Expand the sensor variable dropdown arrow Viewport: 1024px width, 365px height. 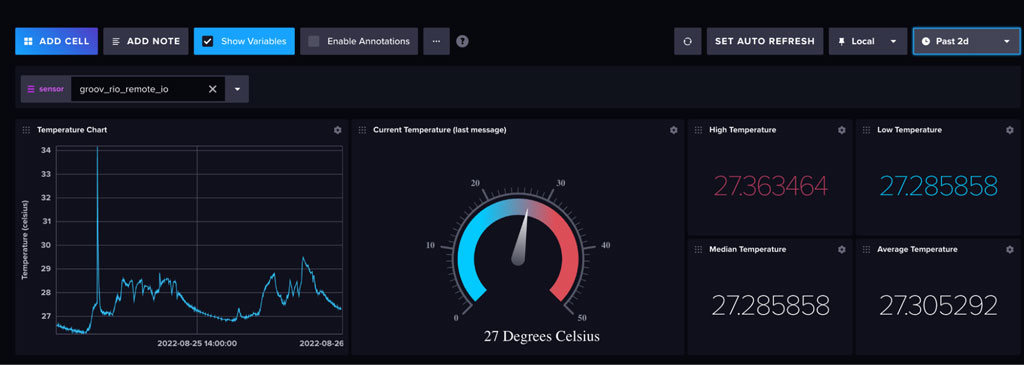click(x=237, y=89)
